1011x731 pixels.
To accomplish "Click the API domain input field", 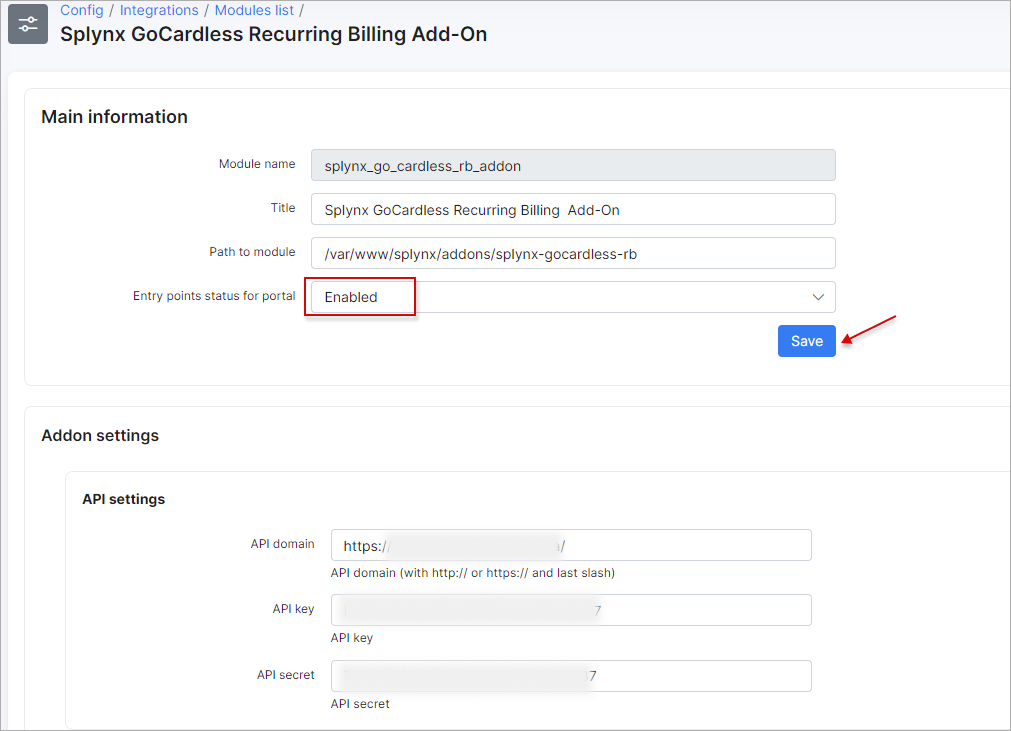I will tap(570, 546).
